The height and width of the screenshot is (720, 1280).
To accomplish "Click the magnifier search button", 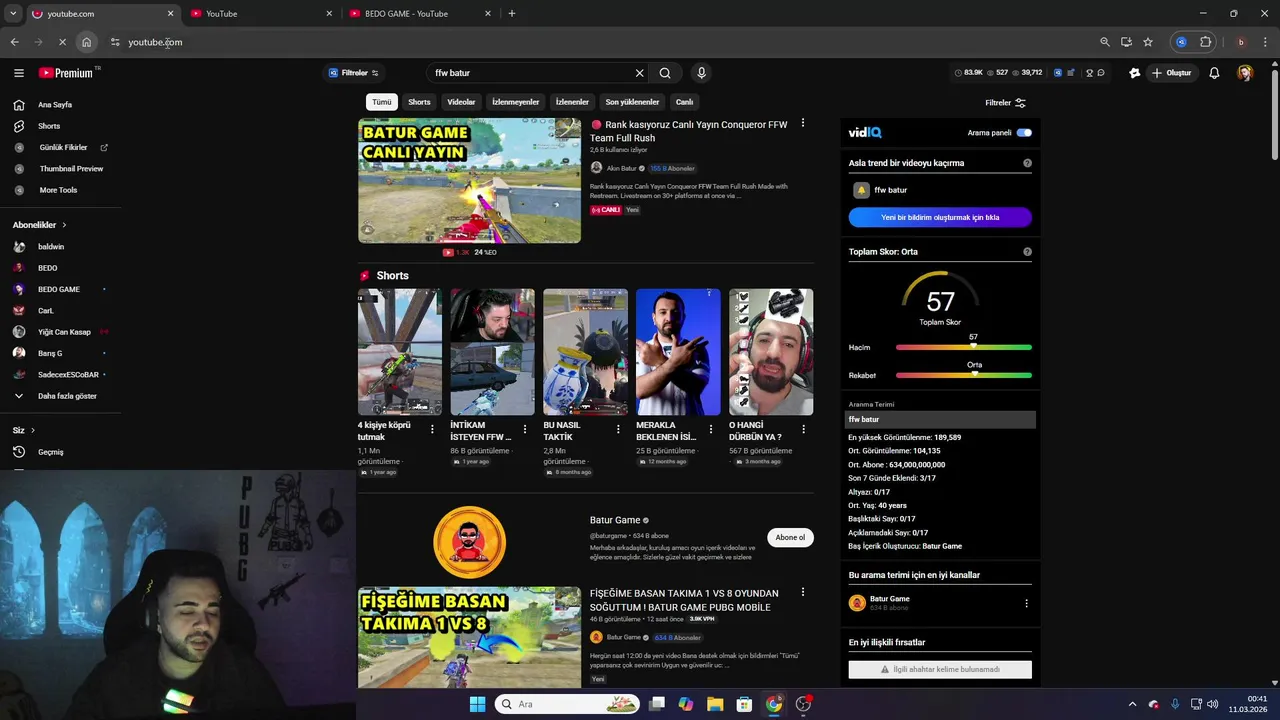I will pos(665,73).
